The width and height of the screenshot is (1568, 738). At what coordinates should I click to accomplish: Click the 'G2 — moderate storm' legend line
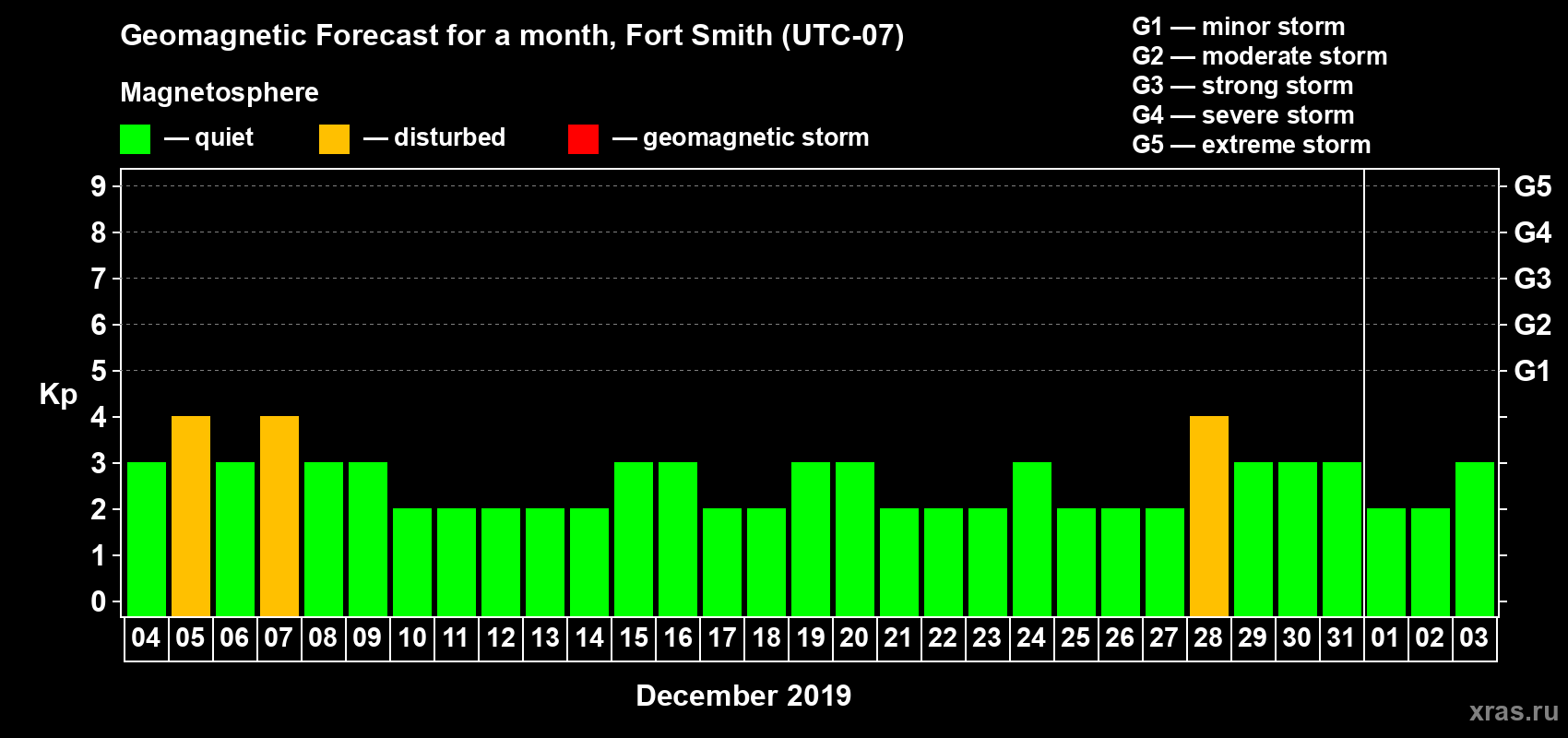click(1260, 56)
